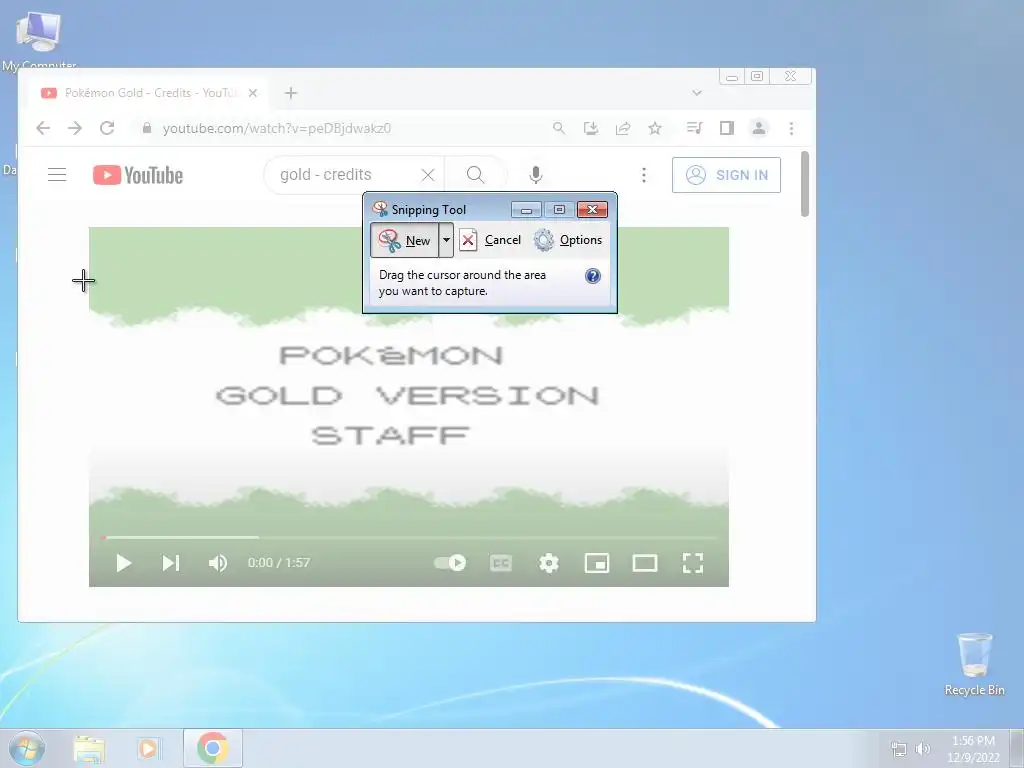
Task: Open system volume tray icon
Action: coord(923,749)
